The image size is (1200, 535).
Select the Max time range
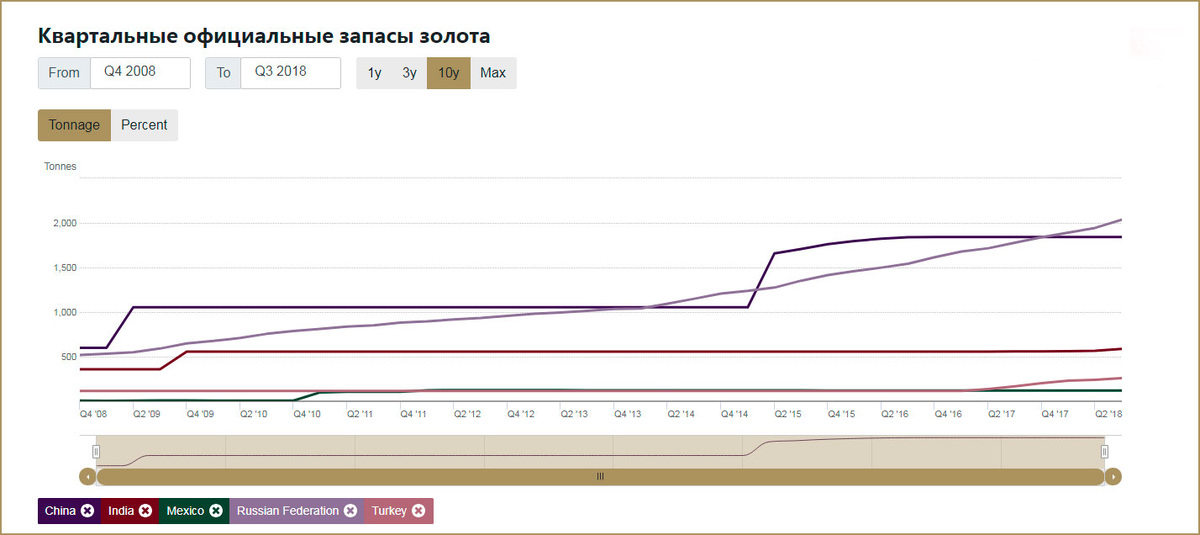click(493, 73)
